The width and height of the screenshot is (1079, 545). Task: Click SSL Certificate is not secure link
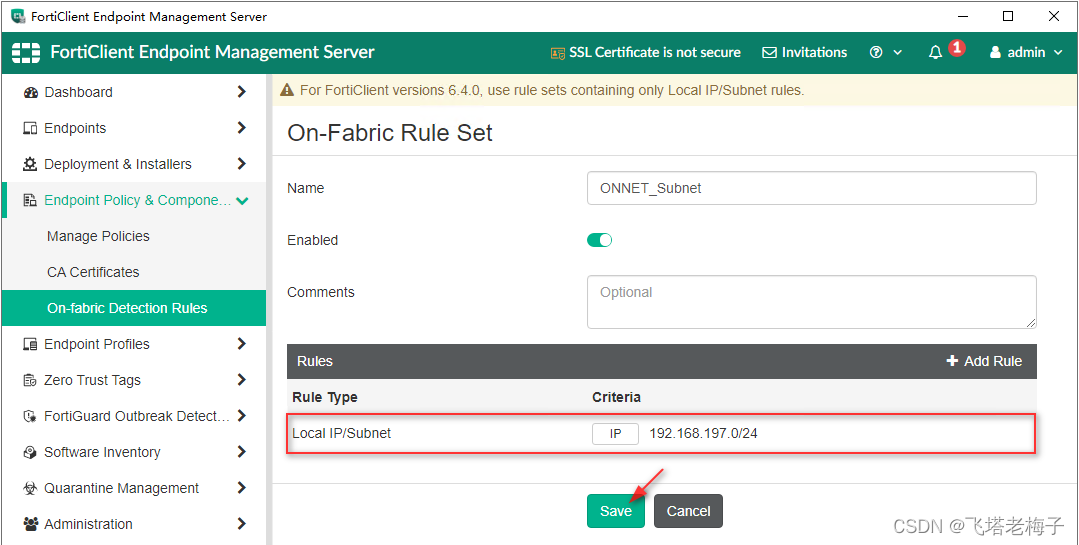pyautogui.click(x=645, y=52)
